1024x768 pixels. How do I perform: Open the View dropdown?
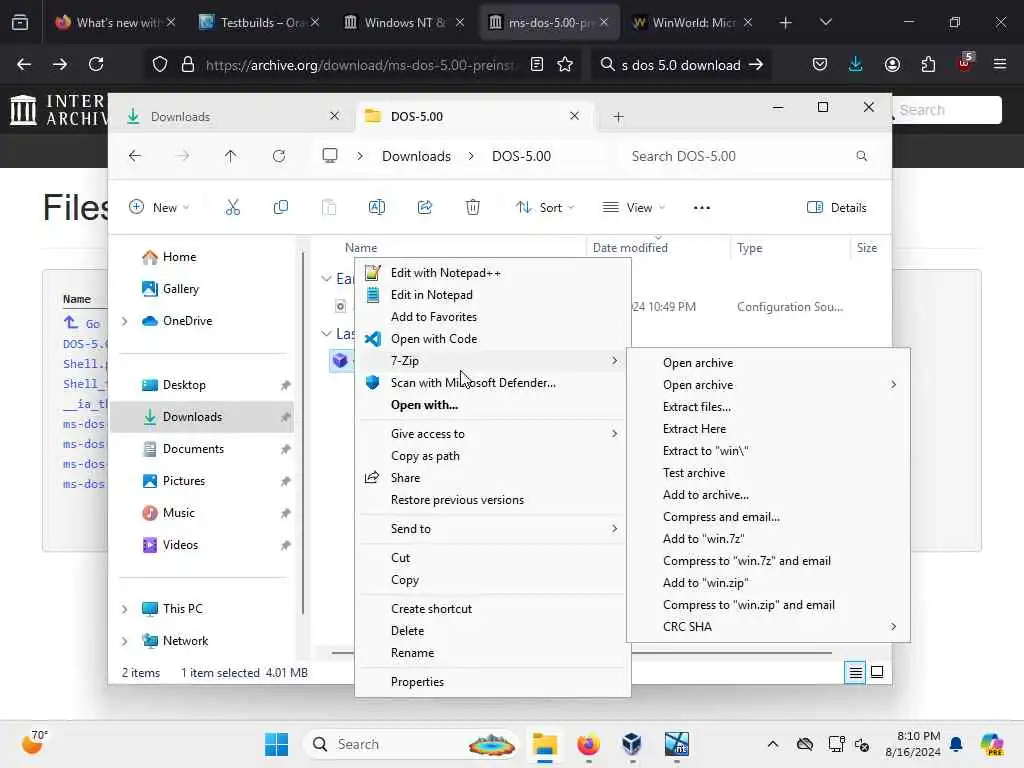(x=633, y=208)
